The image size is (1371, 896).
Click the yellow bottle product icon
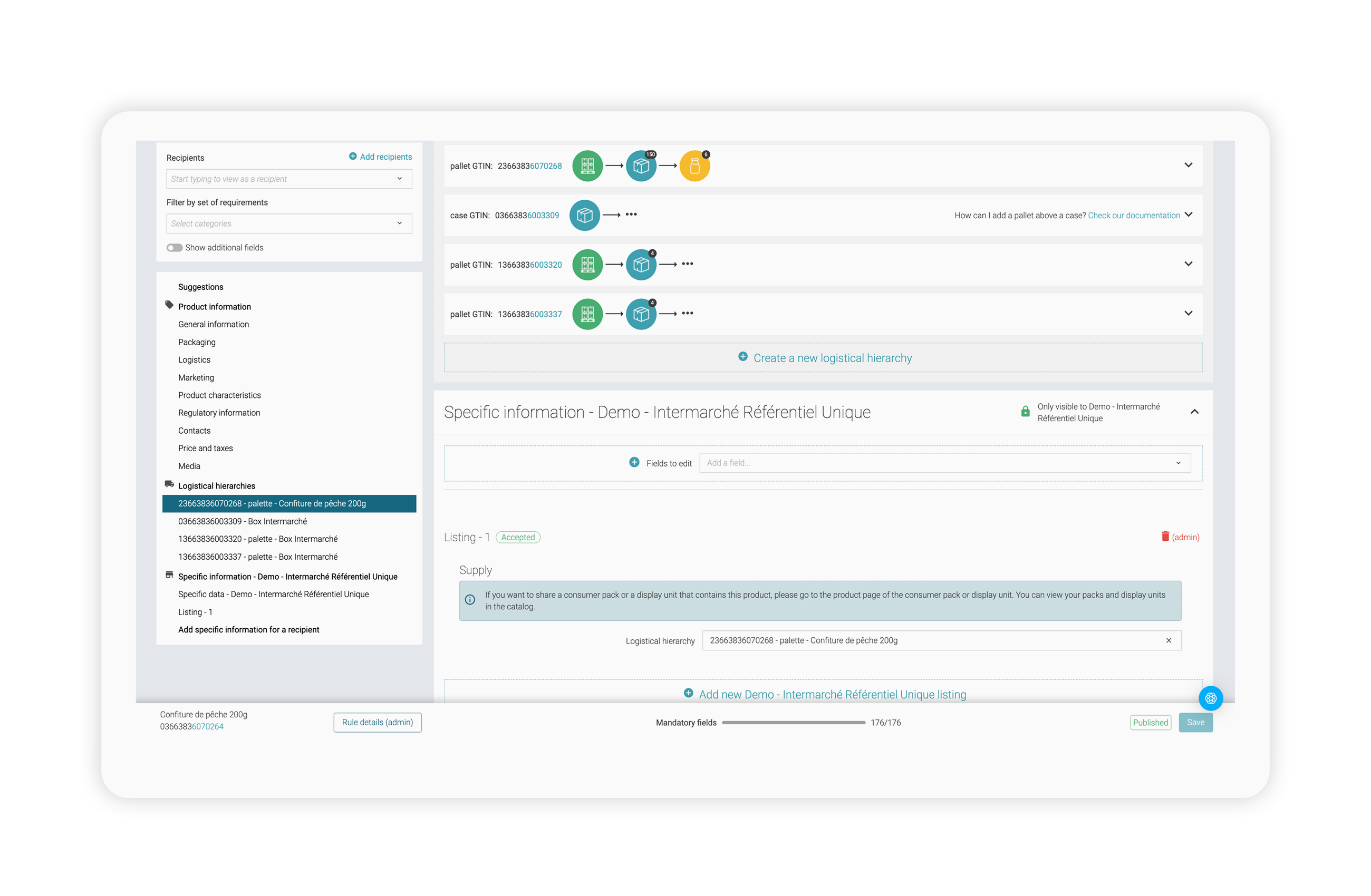click(x=694, y=166)
